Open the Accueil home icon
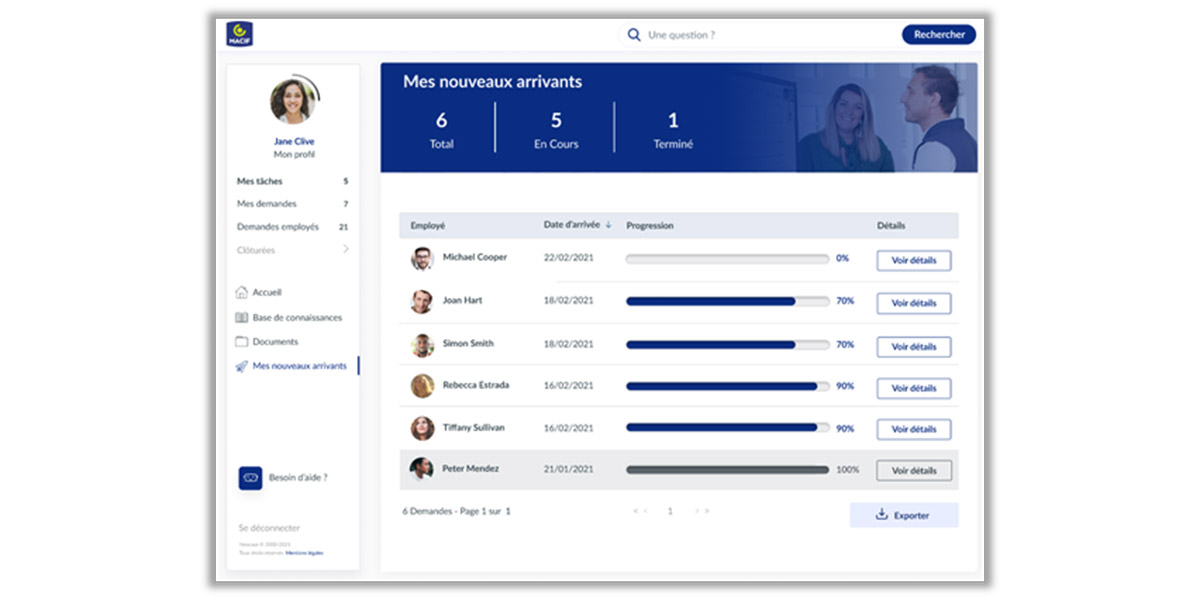This screenshot has height=600, width=1200. click(241, 293)
